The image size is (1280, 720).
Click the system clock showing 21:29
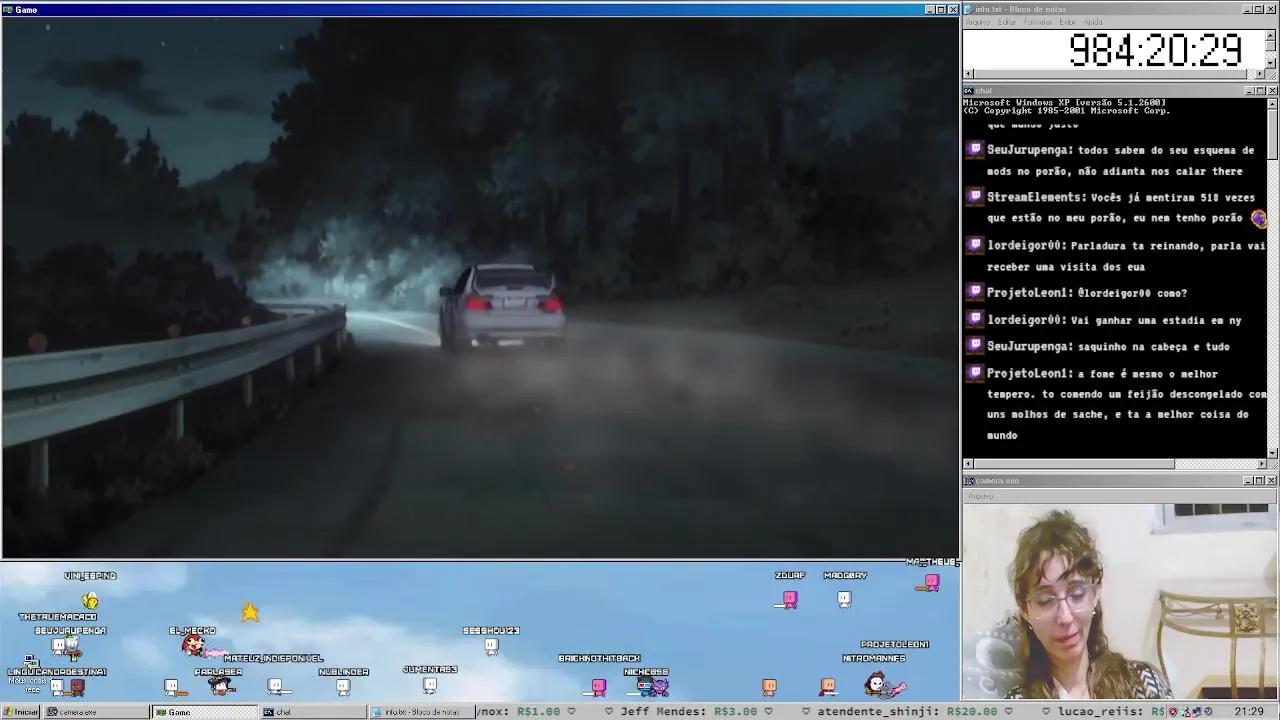(x=1248, y=712)
